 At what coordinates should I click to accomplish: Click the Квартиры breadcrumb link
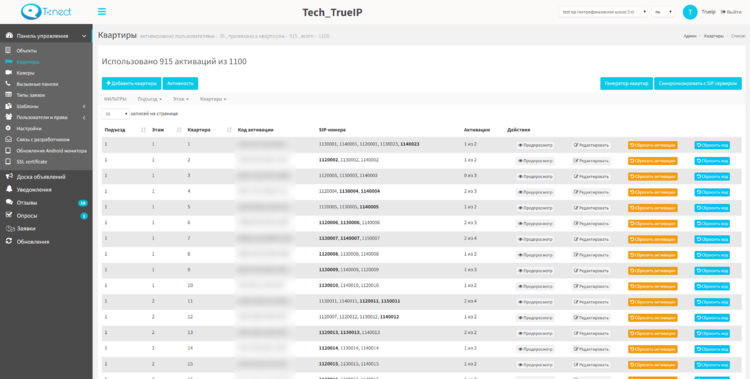(714, 36)
